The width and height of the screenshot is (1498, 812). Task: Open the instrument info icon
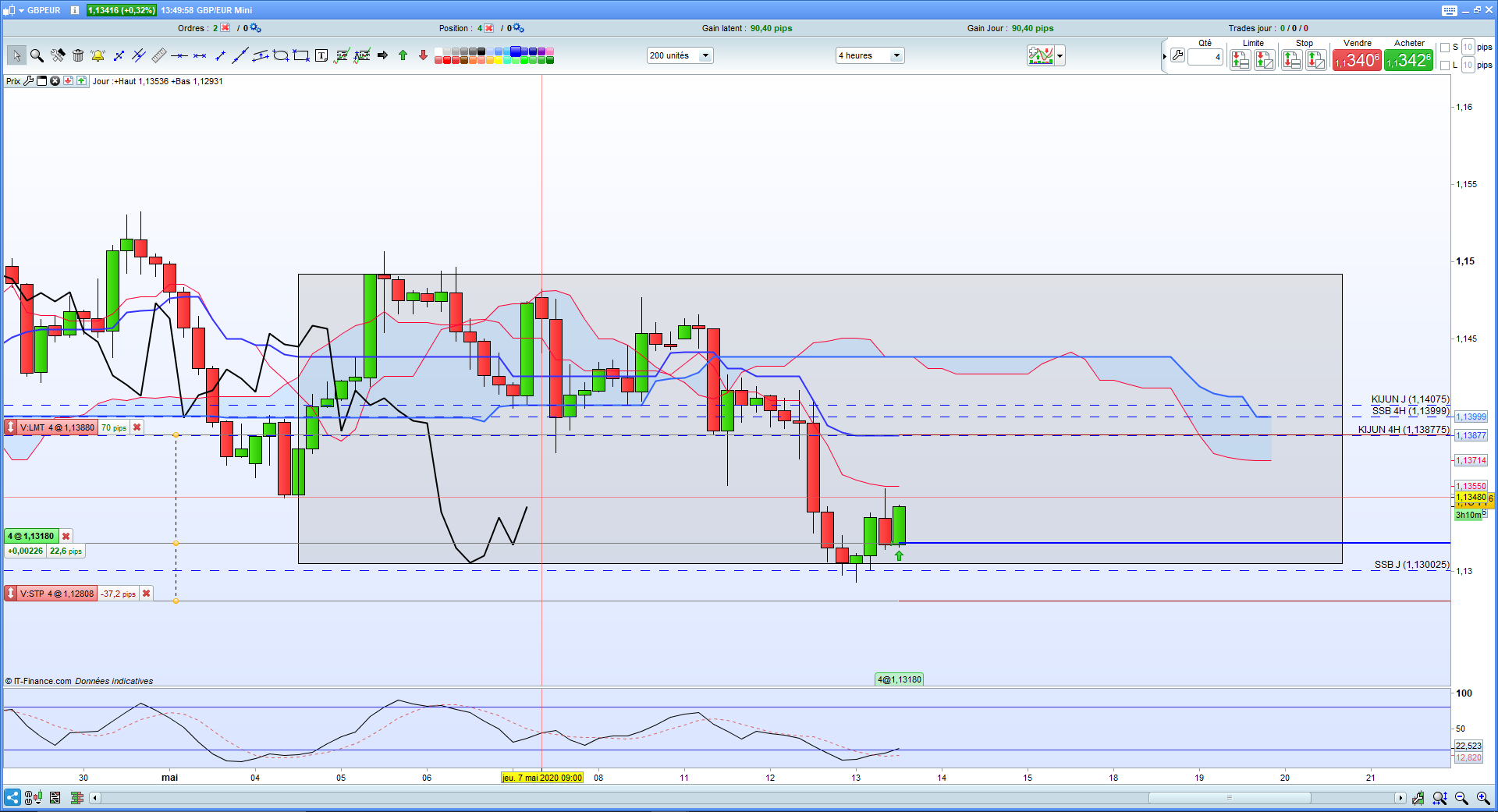click(75, 10)
